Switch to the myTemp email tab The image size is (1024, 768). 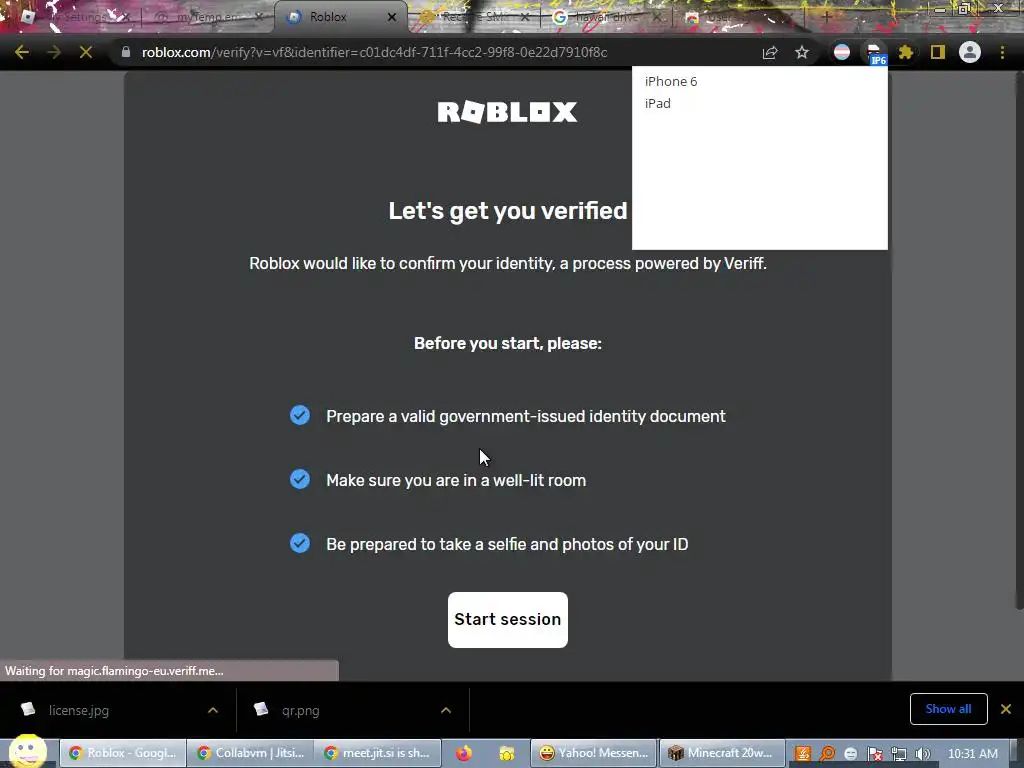click(209, 17)
